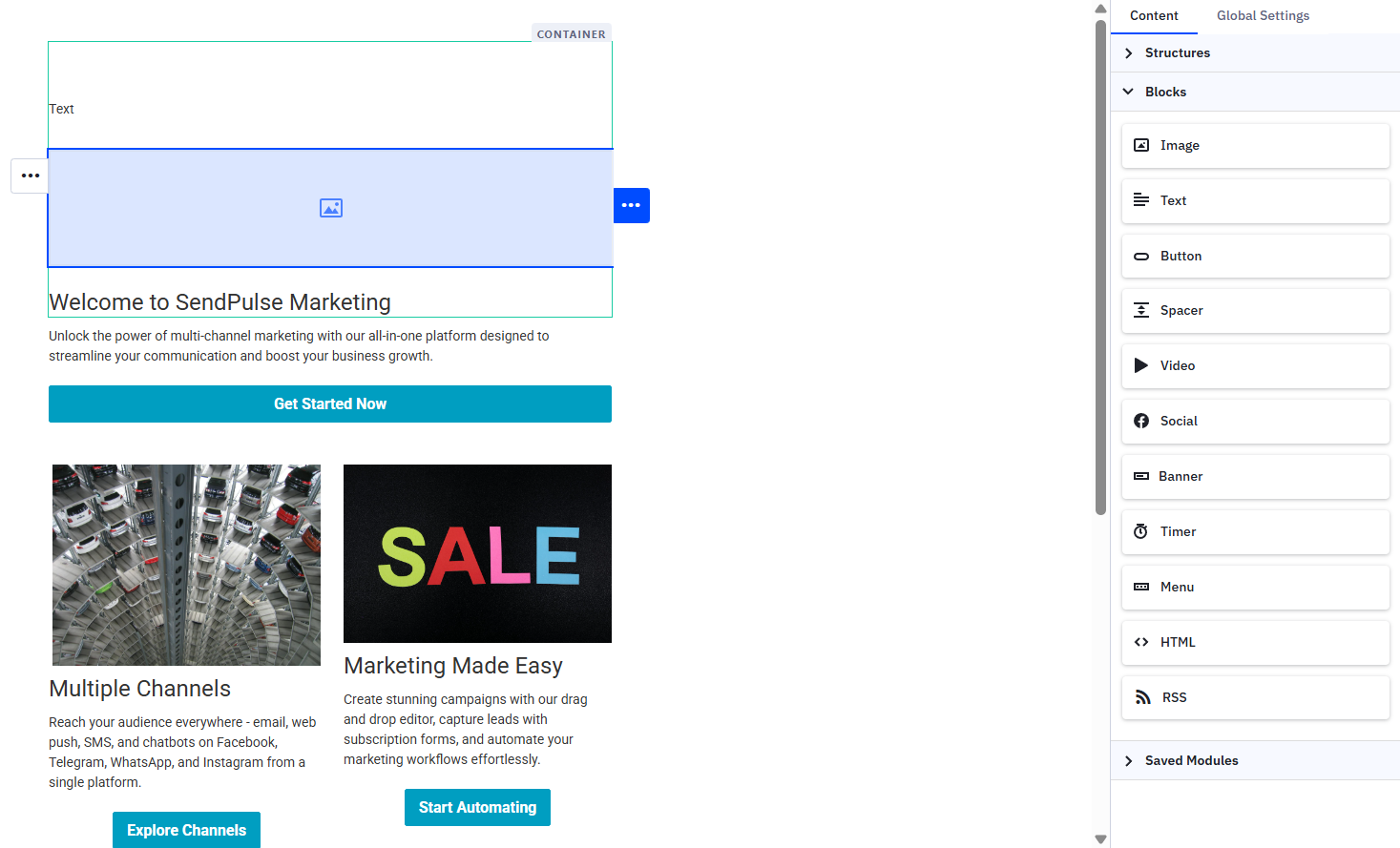The width and height of the screenshot is (1400, 848).
Task: Click the Button block icon
Action: tap(1141, 256)
